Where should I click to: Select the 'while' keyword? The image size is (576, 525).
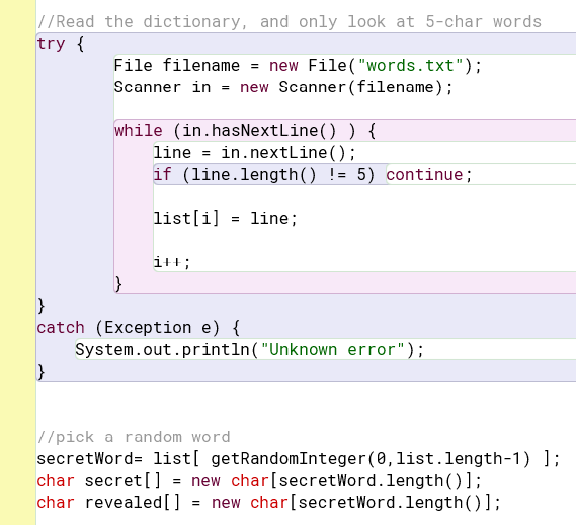point(138,131)
